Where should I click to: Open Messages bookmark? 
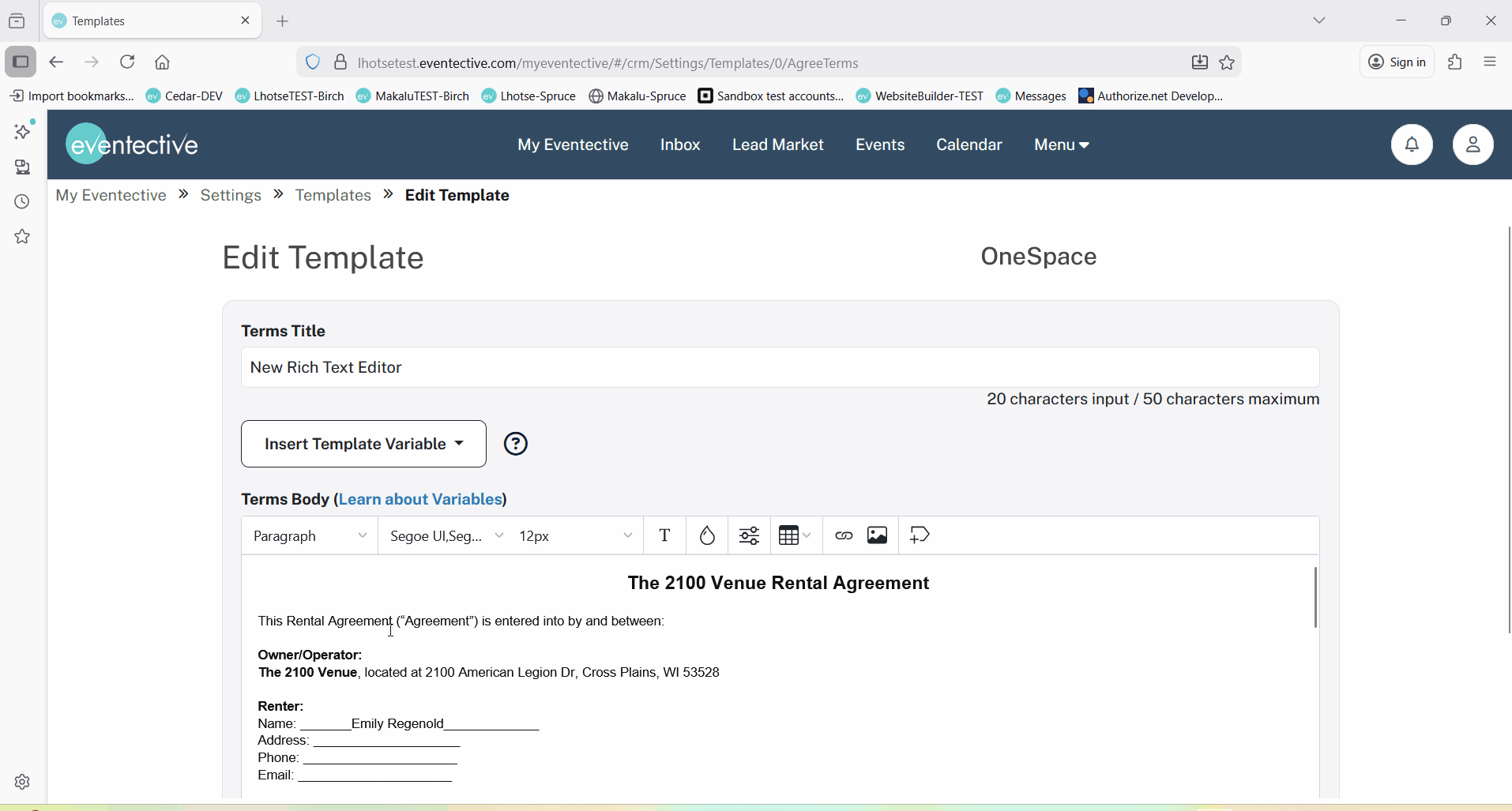(1031, 96)
